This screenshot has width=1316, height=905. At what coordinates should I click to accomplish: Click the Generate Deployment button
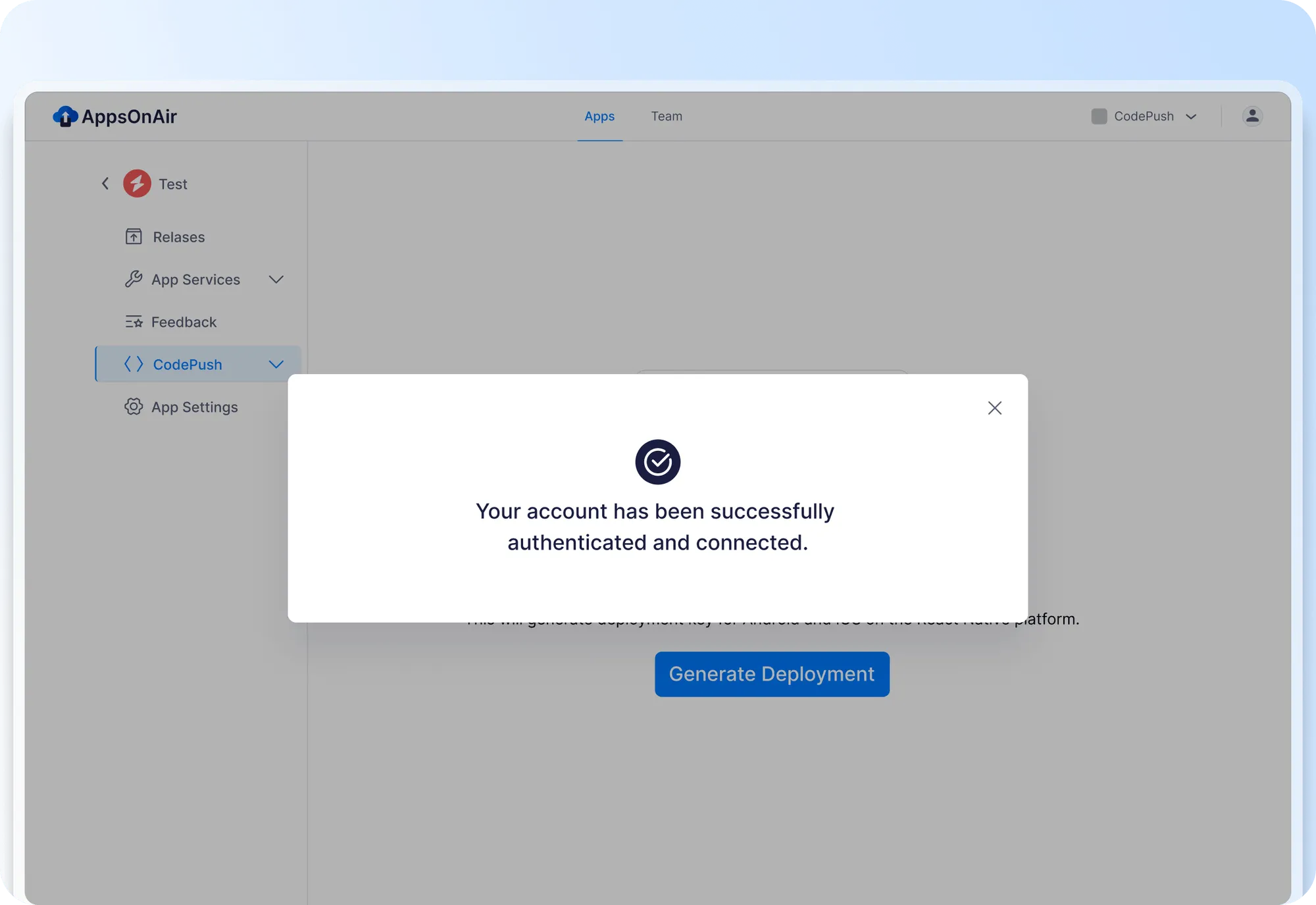click(772, 674)
